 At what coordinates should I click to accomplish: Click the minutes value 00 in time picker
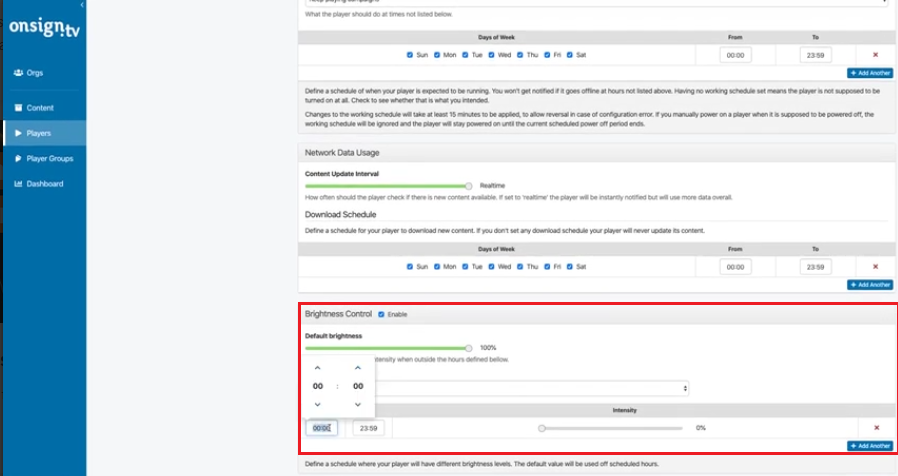point(358,386)
